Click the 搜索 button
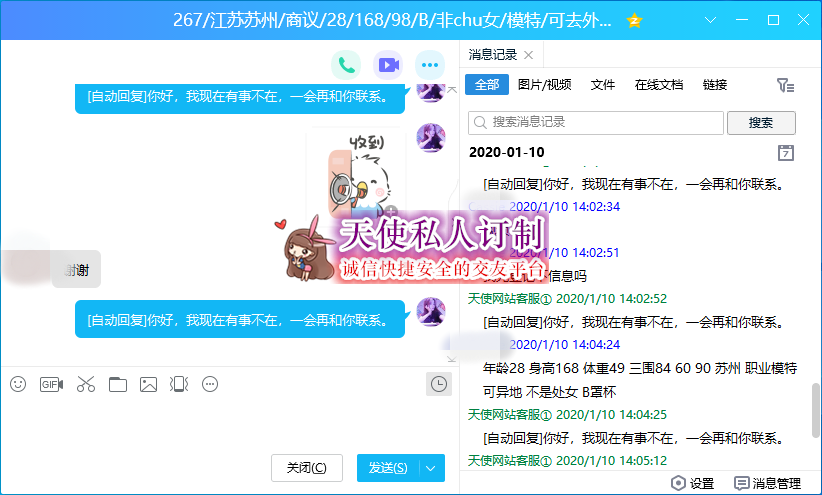The height and width of the screenshot is (495, 822). pyautogui.click(x=760, y=122)
